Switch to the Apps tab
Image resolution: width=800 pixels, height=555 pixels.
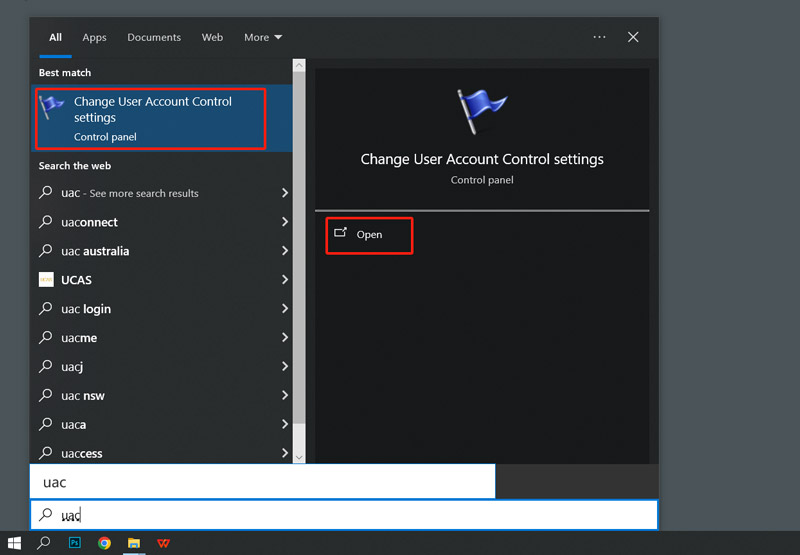tap(94, 37)
